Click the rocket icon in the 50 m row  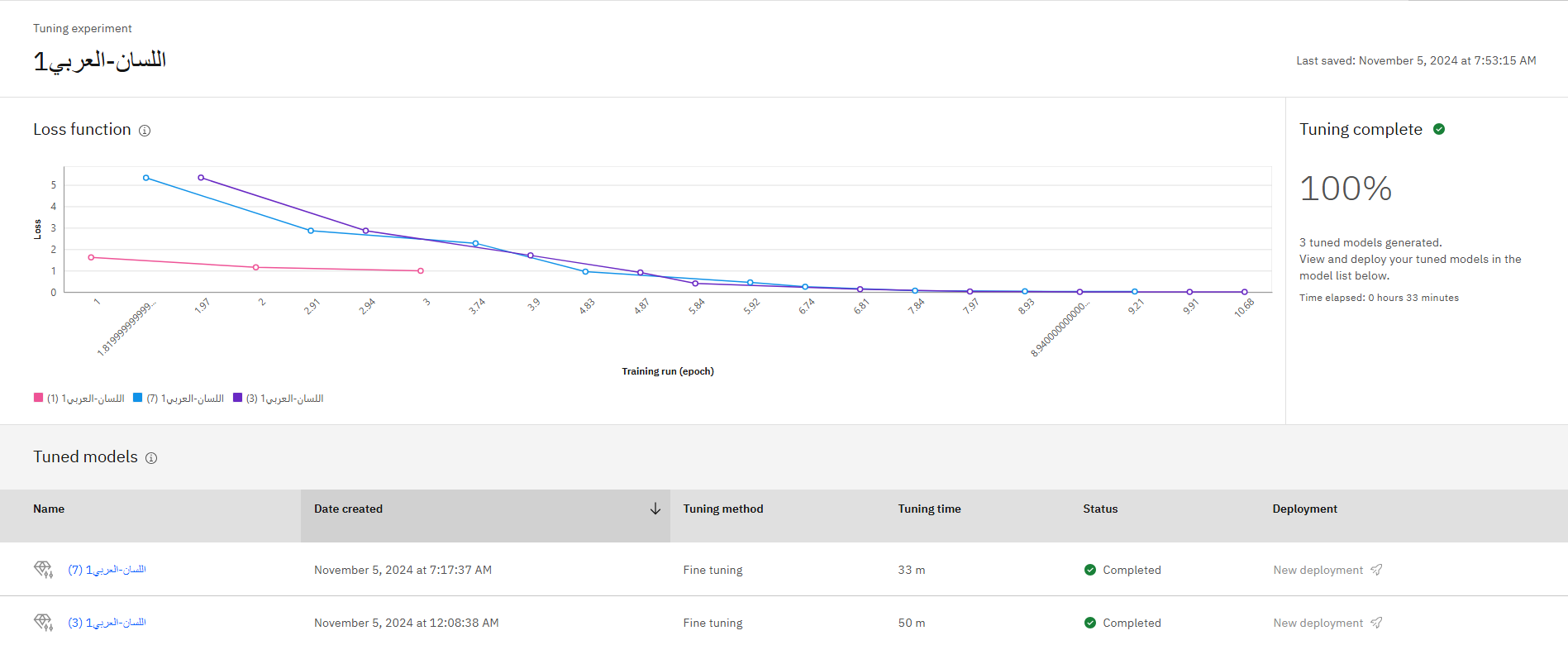(1376, 623)
